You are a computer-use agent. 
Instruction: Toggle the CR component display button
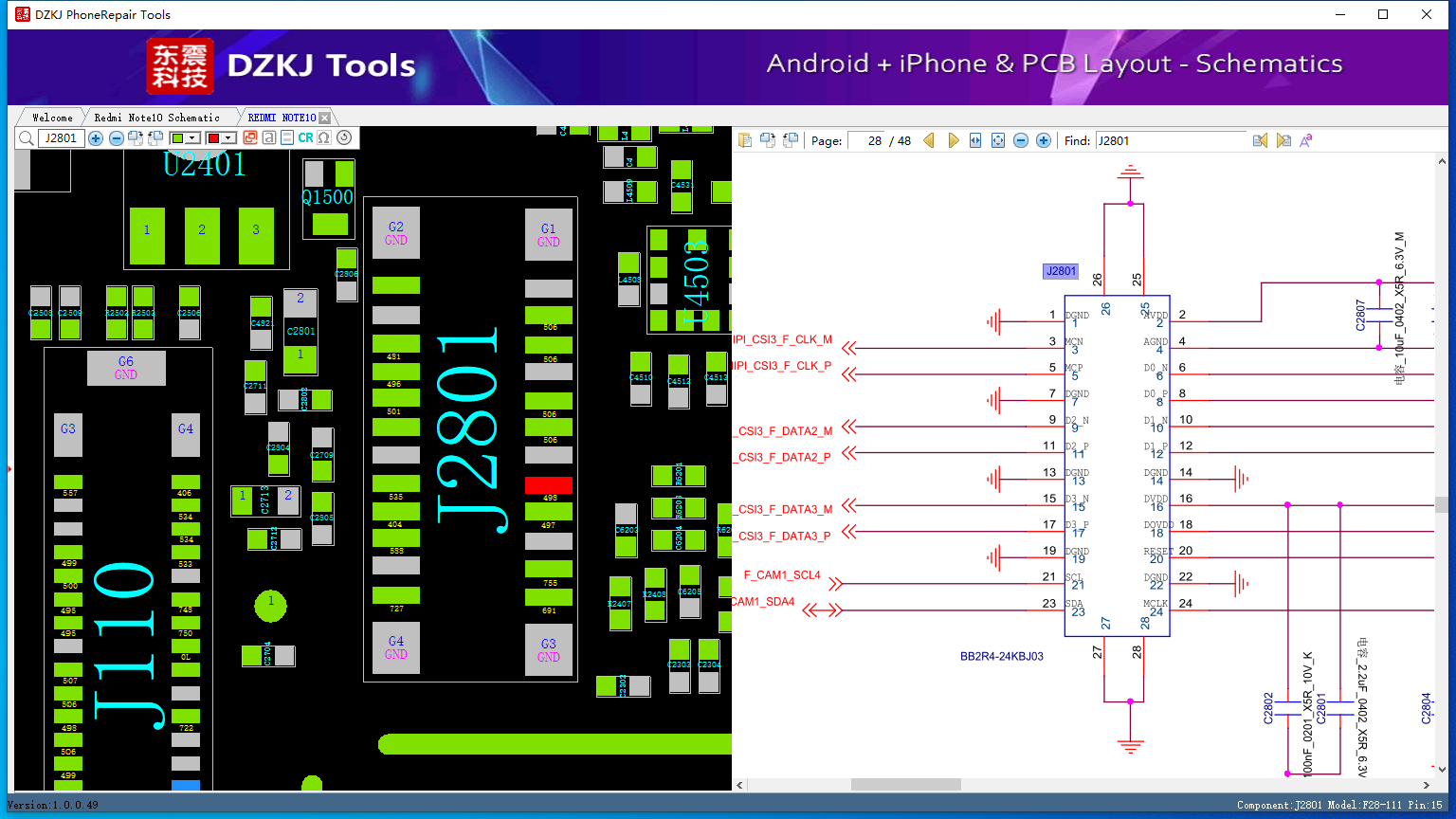(305, 137)
